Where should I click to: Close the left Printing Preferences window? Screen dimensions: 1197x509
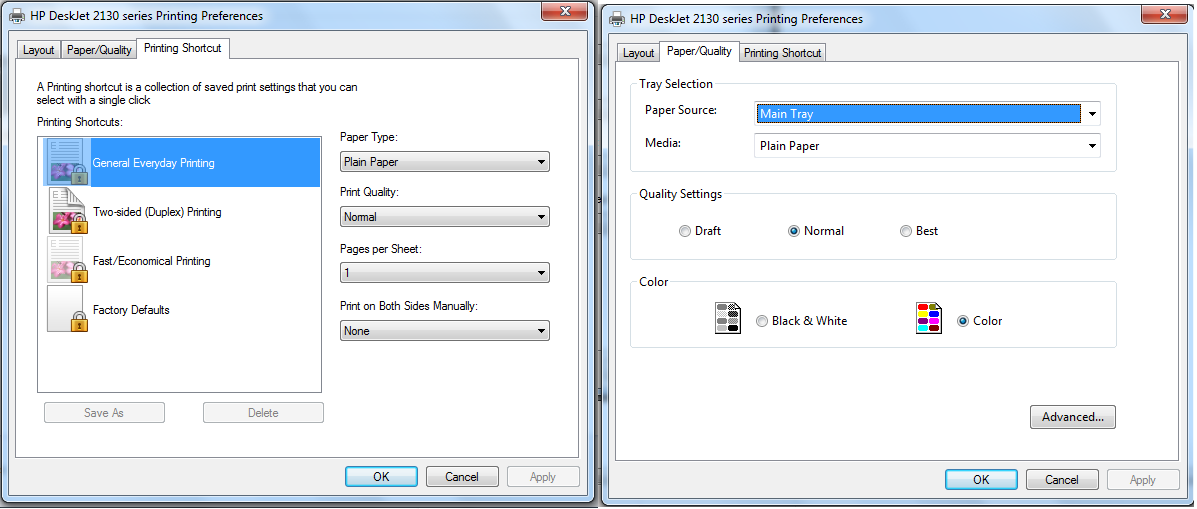[566, 11]
